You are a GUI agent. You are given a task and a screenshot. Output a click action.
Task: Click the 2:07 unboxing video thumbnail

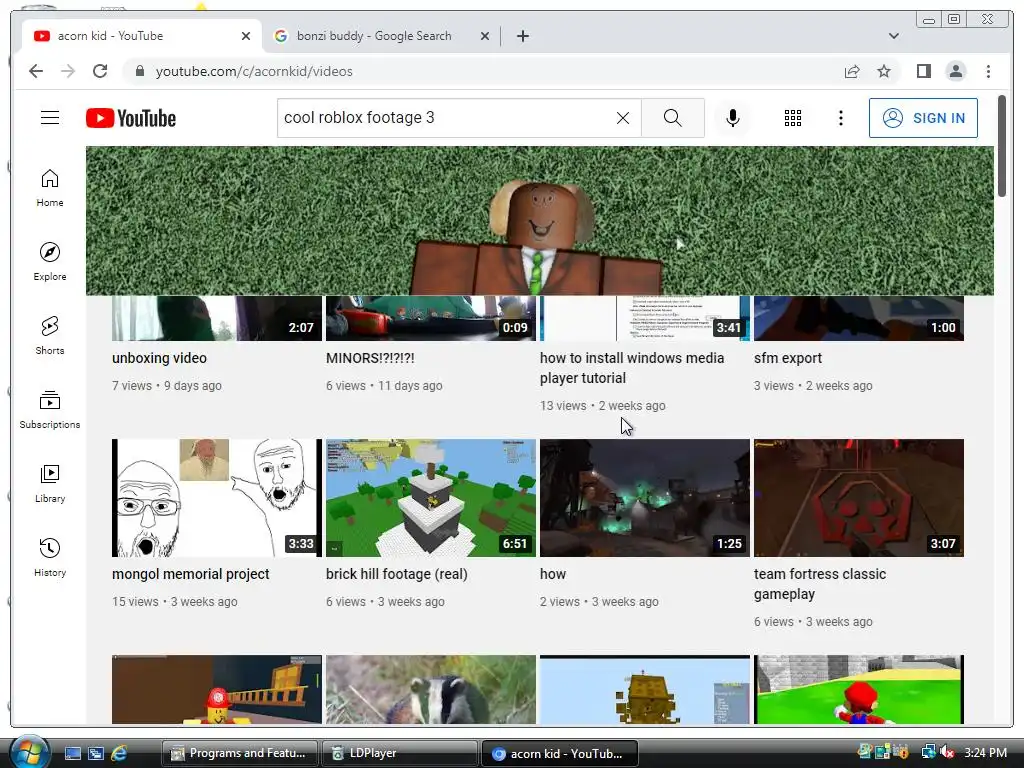click(217, 318)
